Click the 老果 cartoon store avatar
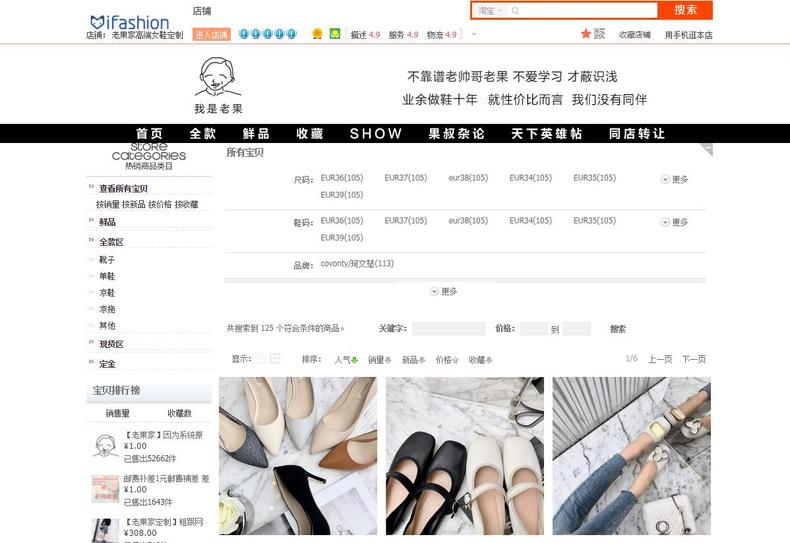The width and height of the screenshot is (790, 543). [218, 78]
